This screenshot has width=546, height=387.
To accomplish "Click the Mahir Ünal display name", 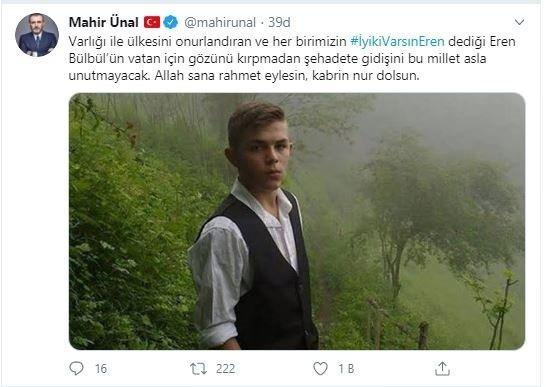I will point(104,22).
